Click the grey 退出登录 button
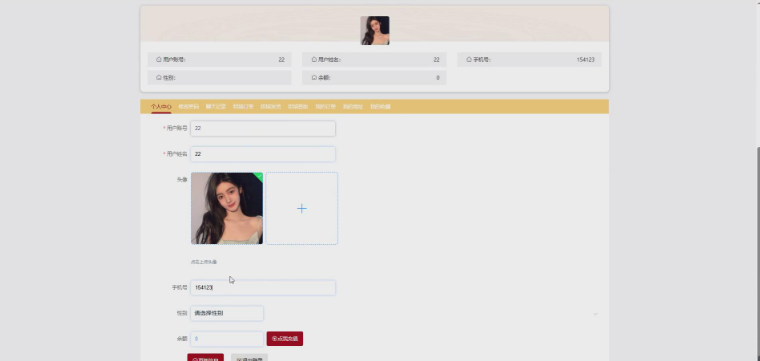The height and width of the screenshot is (361, 760). tap(250, 358)
